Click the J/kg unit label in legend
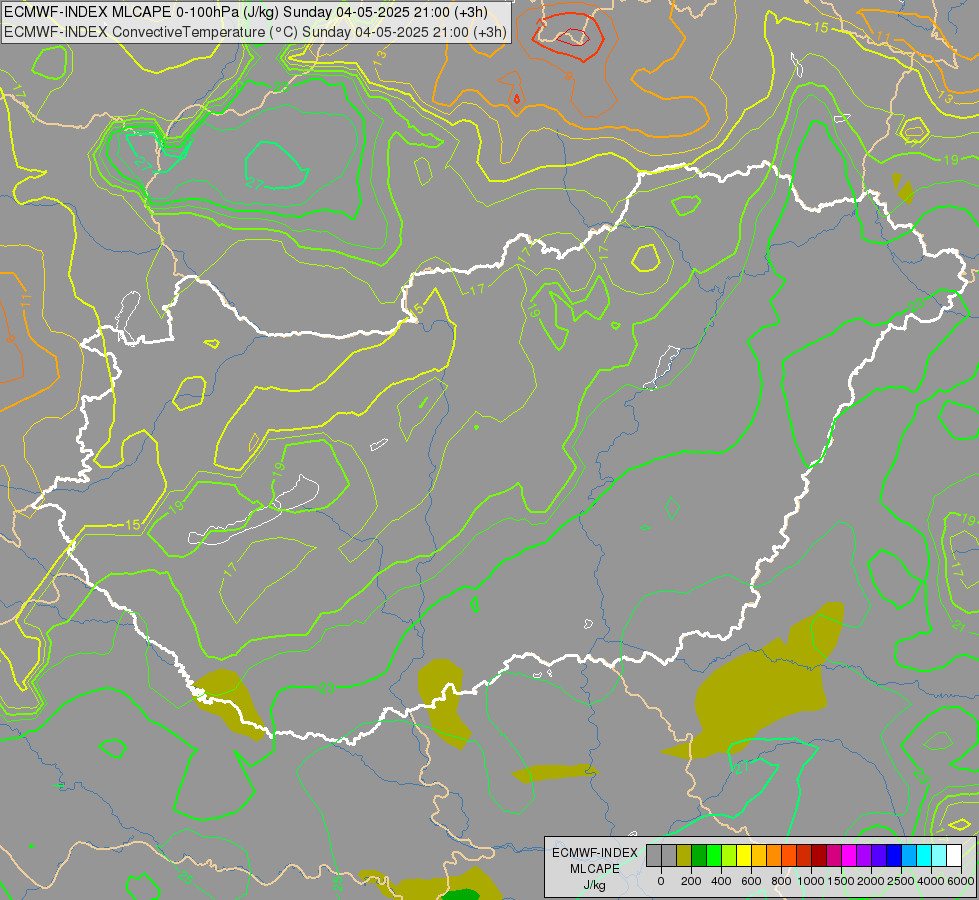This screenshot has width=979, height=900. click(x=594, y=886)
